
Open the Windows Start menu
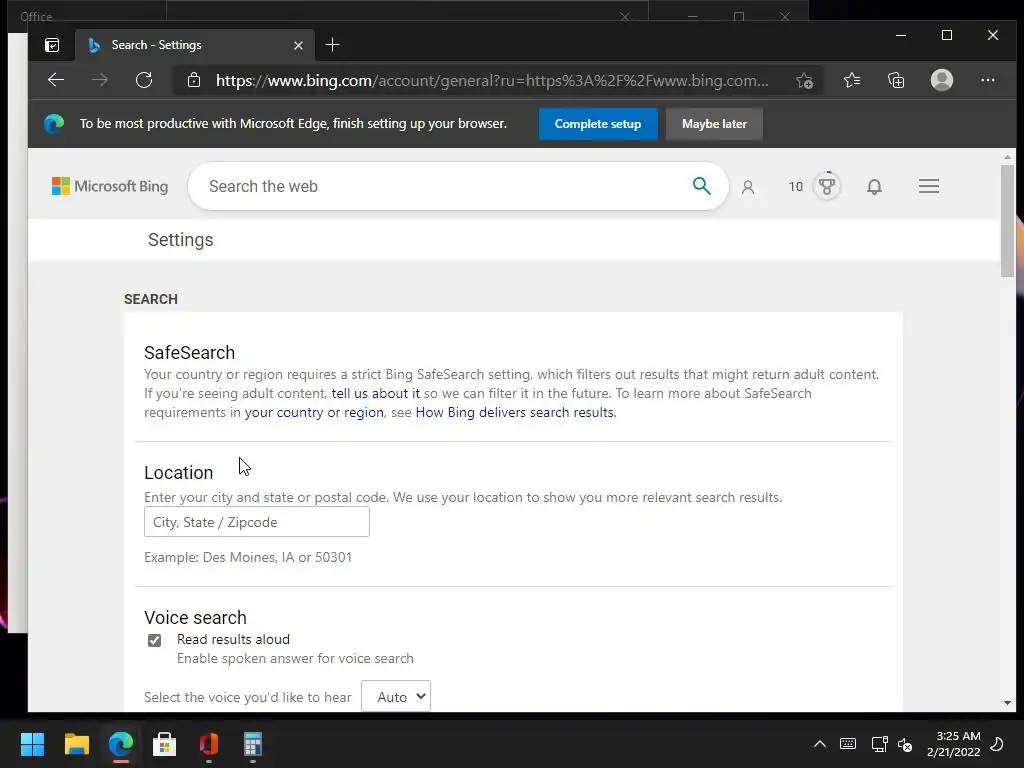(x=32, y=744)
